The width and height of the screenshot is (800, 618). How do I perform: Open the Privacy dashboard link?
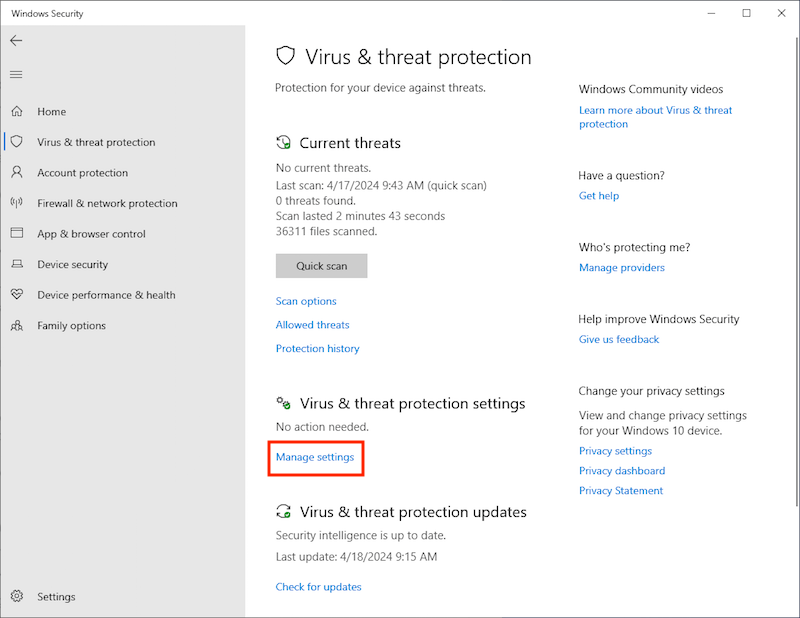click(621, 471)
